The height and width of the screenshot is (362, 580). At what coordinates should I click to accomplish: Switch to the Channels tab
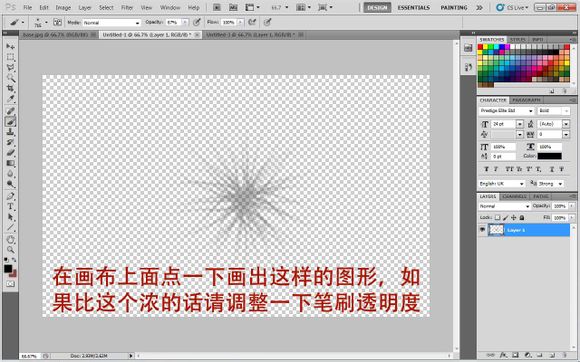pos(515,196)
